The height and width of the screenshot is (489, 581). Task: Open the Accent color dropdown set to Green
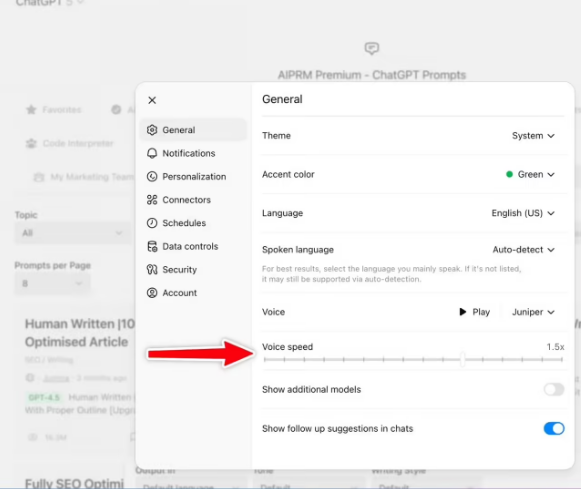coord(530,174)
